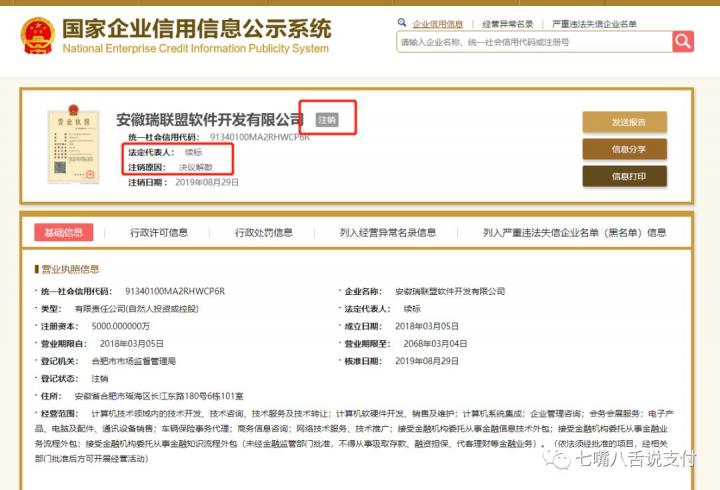Click the national emblem logo
The width and height of the screenshot is (720, 490).
(x=38, y=36)
